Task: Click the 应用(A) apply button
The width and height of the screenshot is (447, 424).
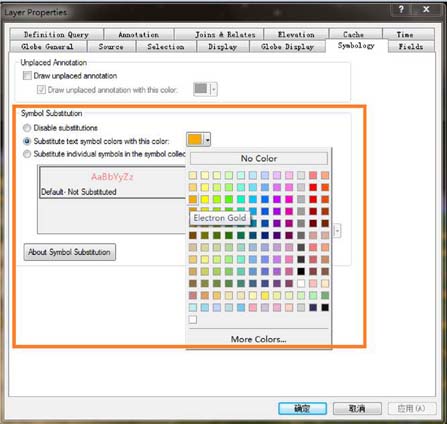Action: pos(412,408)
